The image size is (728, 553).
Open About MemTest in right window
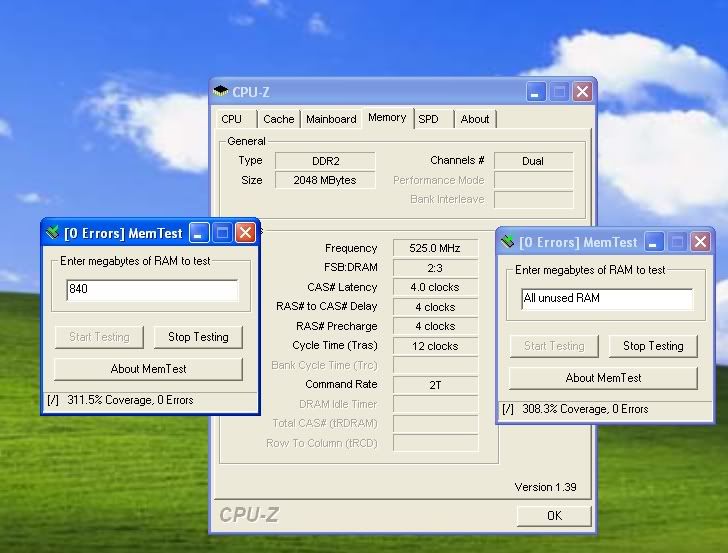(604, 378)
